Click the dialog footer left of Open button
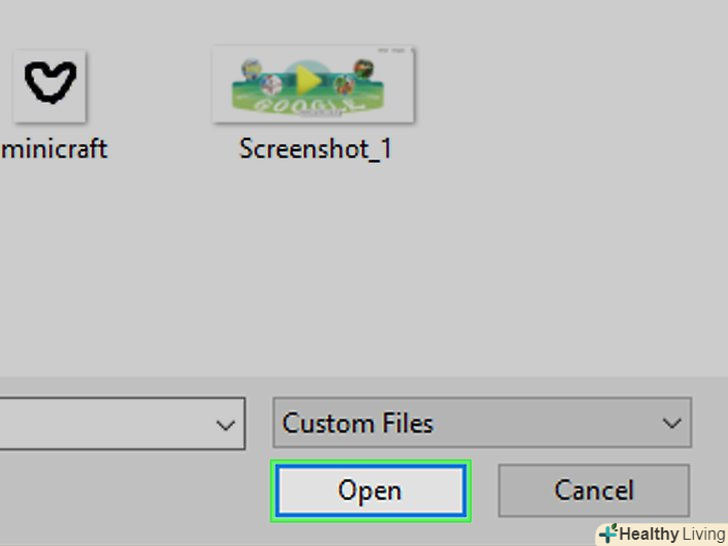The width and height of the screenshot is (728, 546). (130, 492)
